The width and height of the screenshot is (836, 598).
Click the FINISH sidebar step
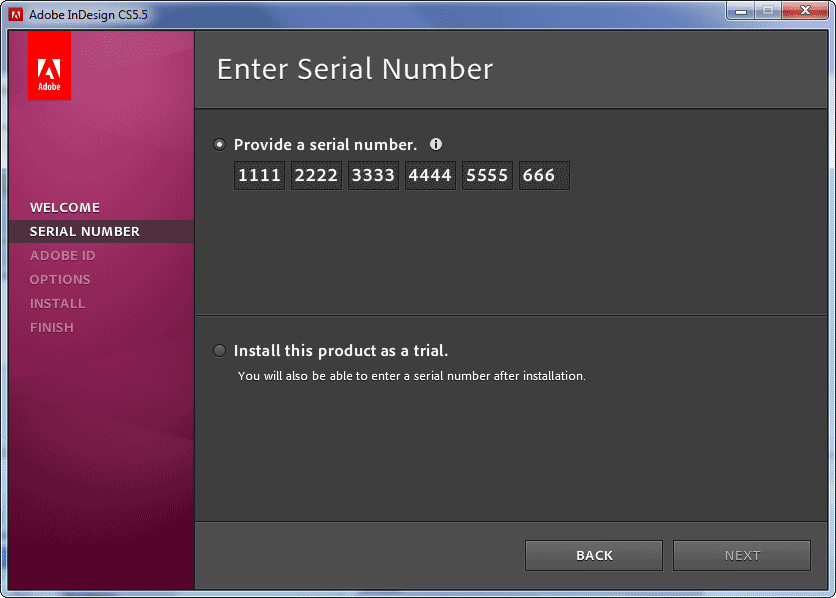pos(52,327)
